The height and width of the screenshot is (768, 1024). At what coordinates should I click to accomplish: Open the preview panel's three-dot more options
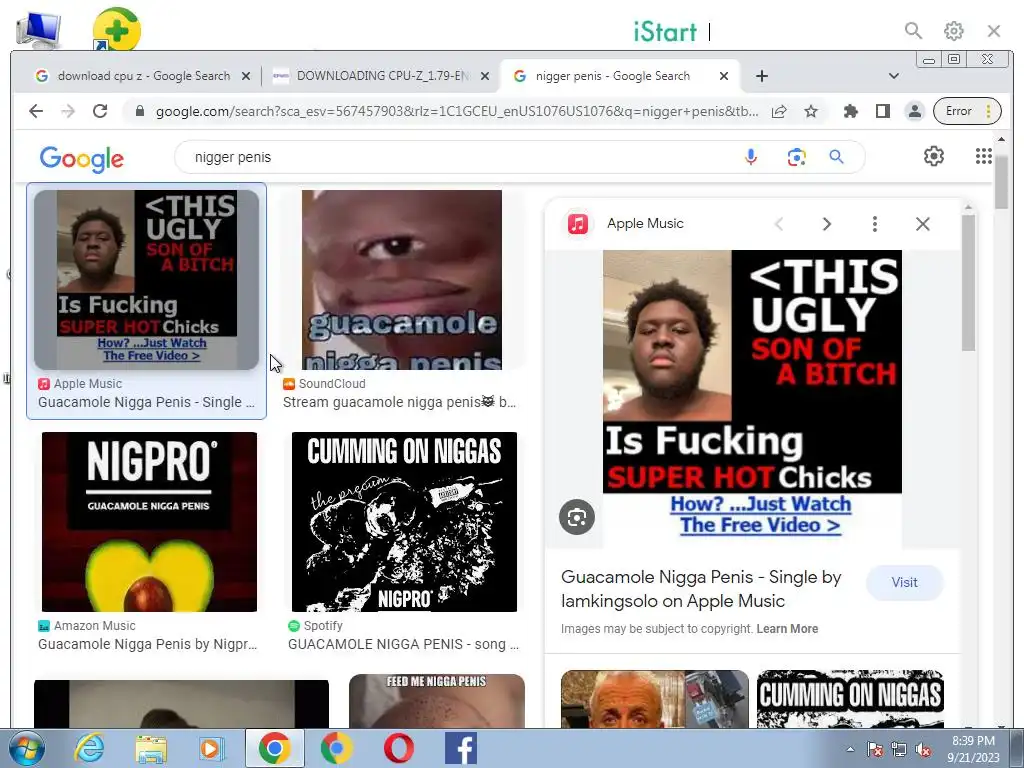coord(874,224)
